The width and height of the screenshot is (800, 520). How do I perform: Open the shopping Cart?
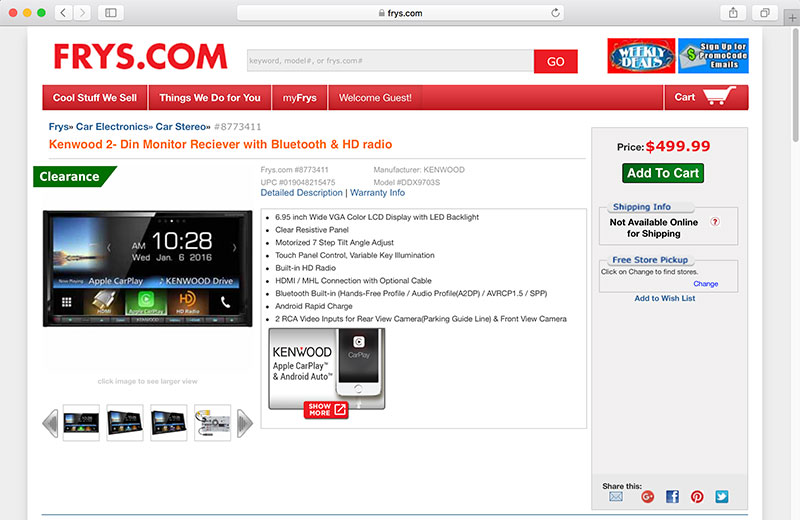(x=706, y=97)
